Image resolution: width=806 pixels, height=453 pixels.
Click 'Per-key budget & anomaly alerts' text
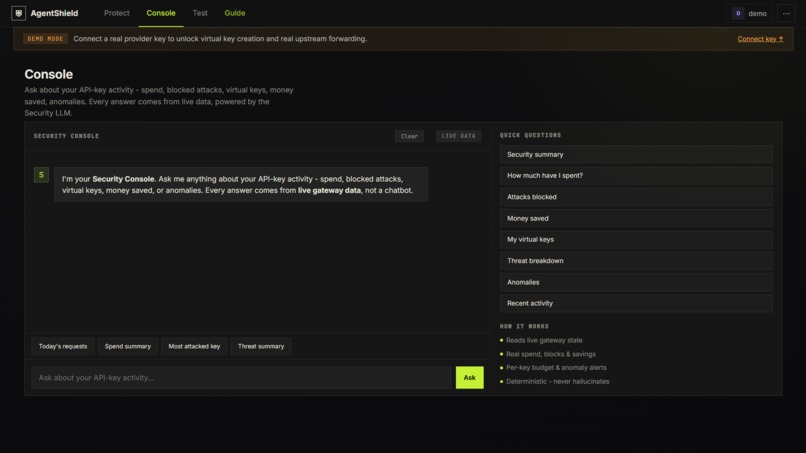556,368
